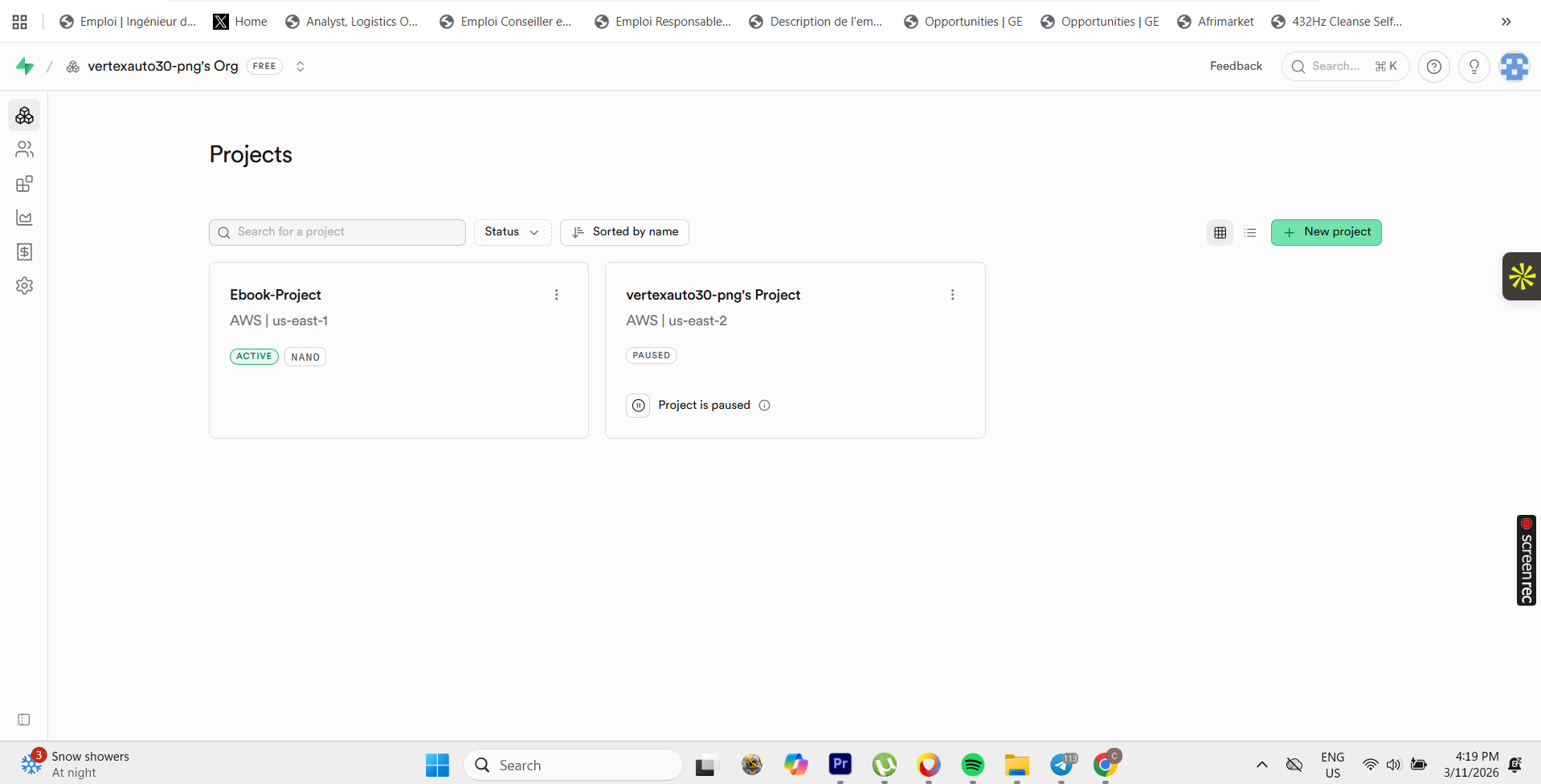This screenshot has width=1541, height=784.
Task: Open the help question mark icon
Action: (x=1433, y=67)
